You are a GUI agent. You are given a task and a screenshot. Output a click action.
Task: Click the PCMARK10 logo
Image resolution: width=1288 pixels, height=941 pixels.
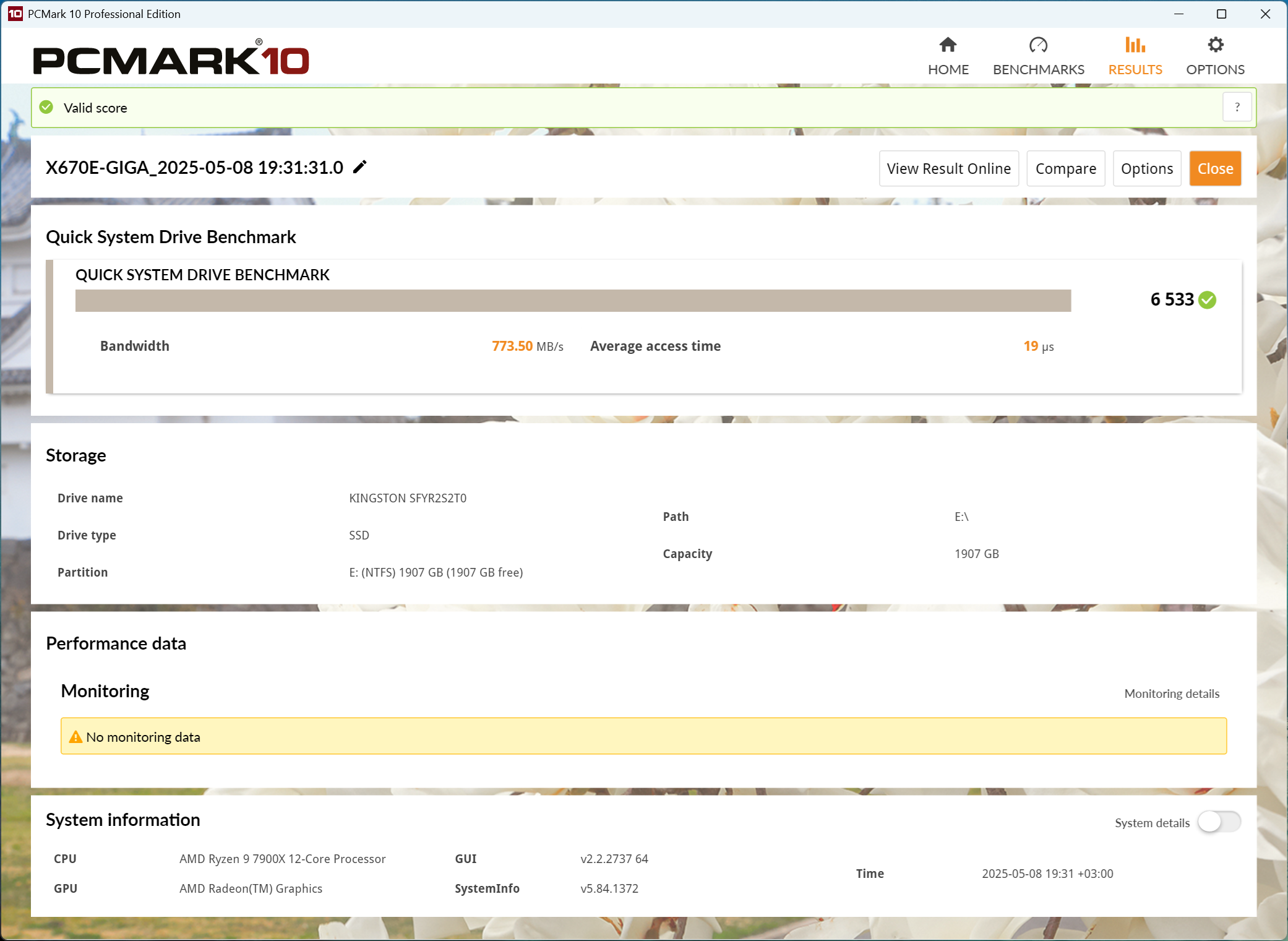click(x=171, y=58)
